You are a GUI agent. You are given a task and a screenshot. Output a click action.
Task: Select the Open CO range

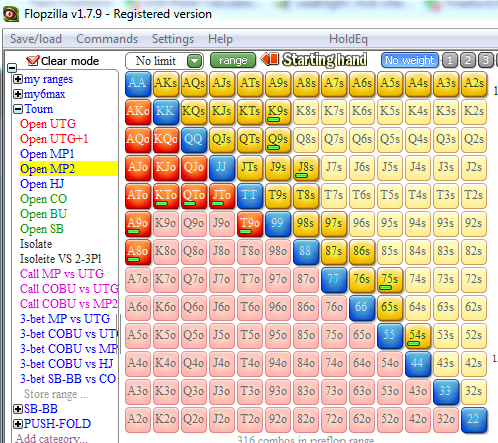coord(43,199)
